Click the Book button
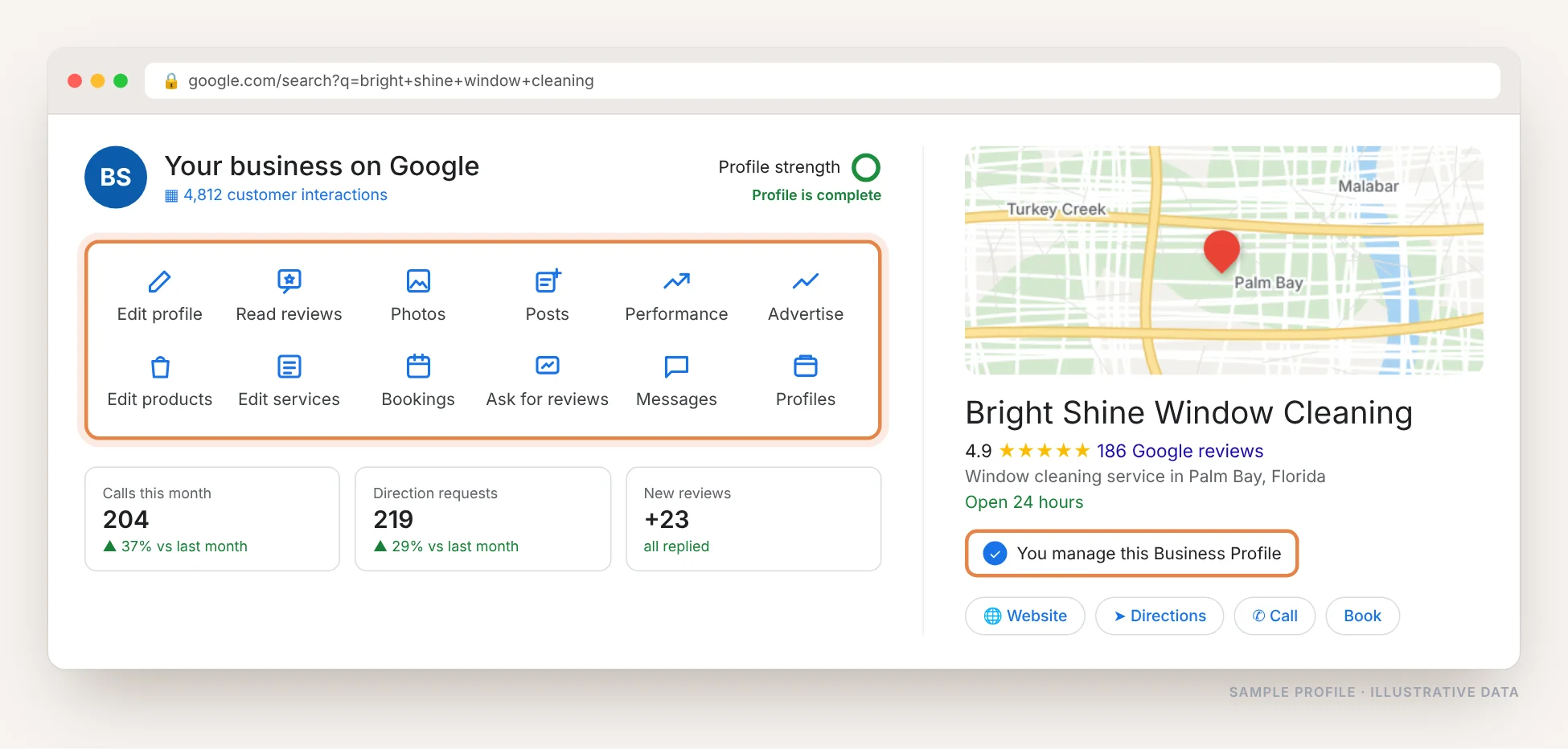Screen dimensions: 1568x749 click(1362, 616)
